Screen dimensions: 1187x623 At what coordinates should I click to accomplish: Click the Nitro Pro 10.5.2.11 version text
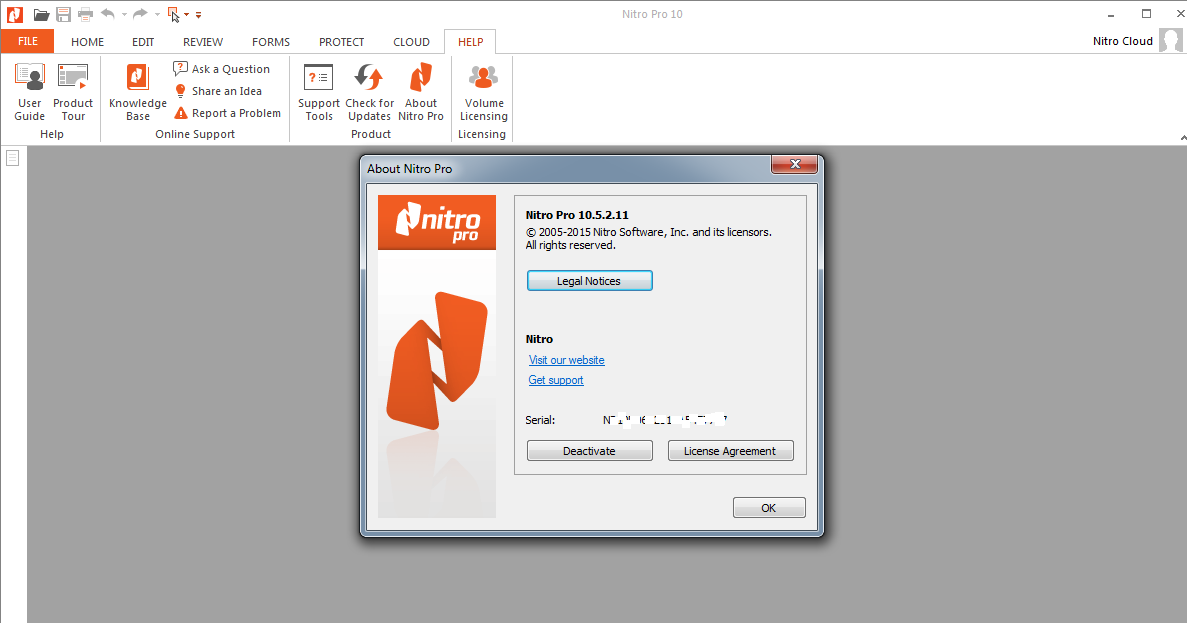(577, 215)
